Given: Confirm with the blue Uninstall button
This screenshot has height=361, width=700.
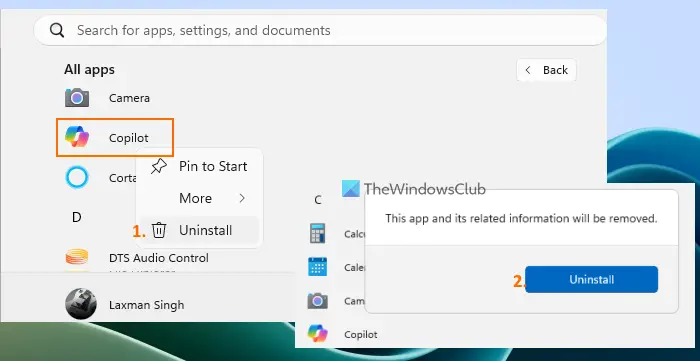Looking at the screenshot, I should click(x=591, y=280).
